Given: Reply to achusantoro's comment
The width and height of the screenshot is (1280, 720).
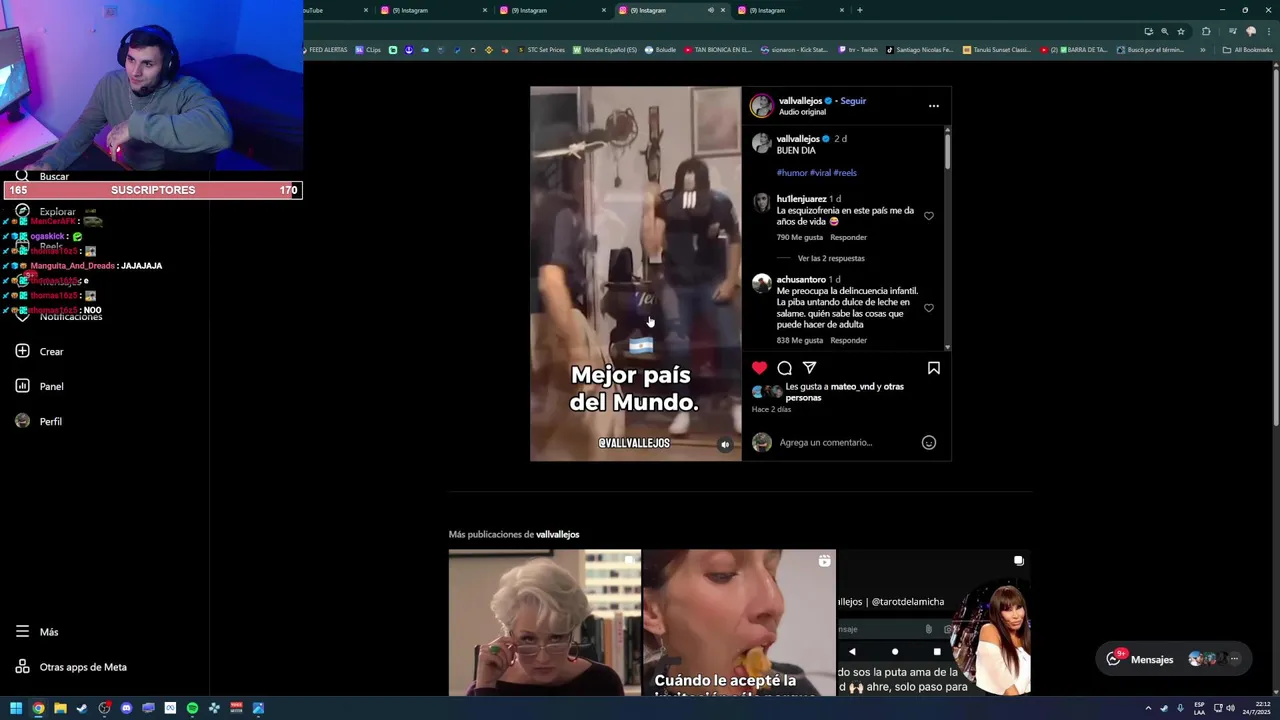Looking at the screenshot, I should [848, 340].
